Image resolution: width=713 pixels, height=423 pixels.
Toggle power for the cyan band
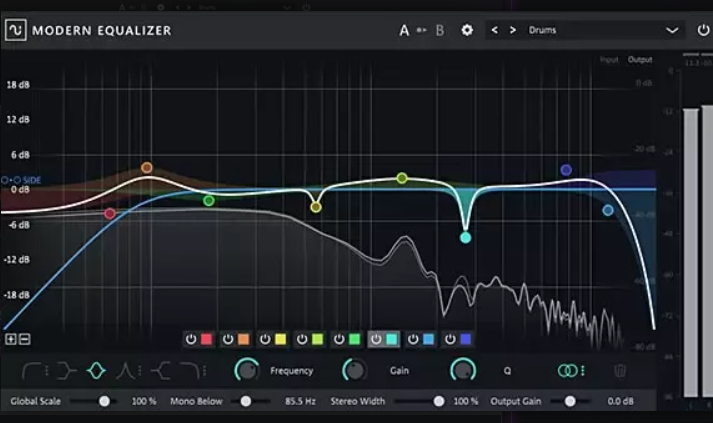tap(376, 339)
